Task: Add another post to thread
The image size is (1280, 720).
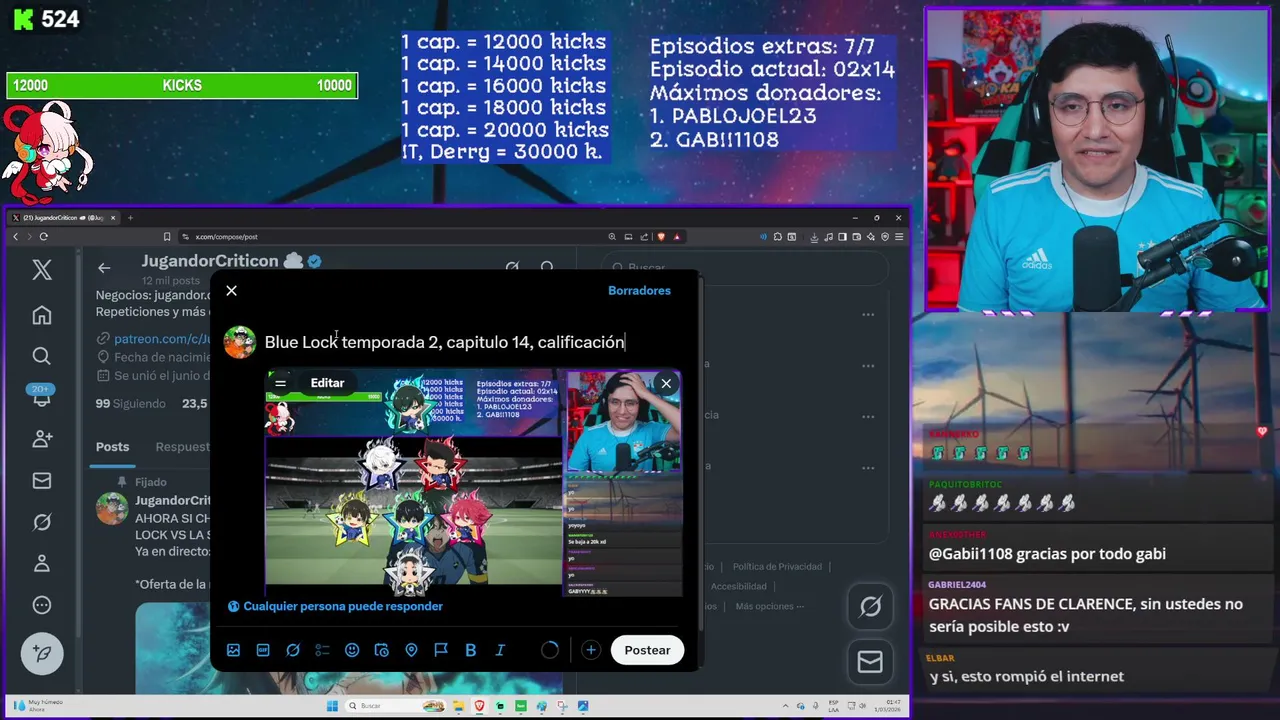Action: pyautogui.click(x=591, y=650)
